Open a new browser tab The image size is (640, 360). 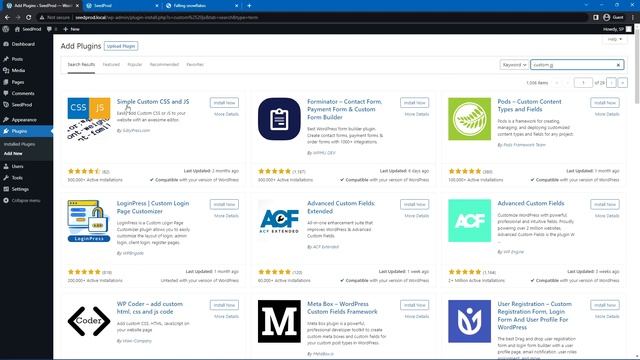pos(249,6)
